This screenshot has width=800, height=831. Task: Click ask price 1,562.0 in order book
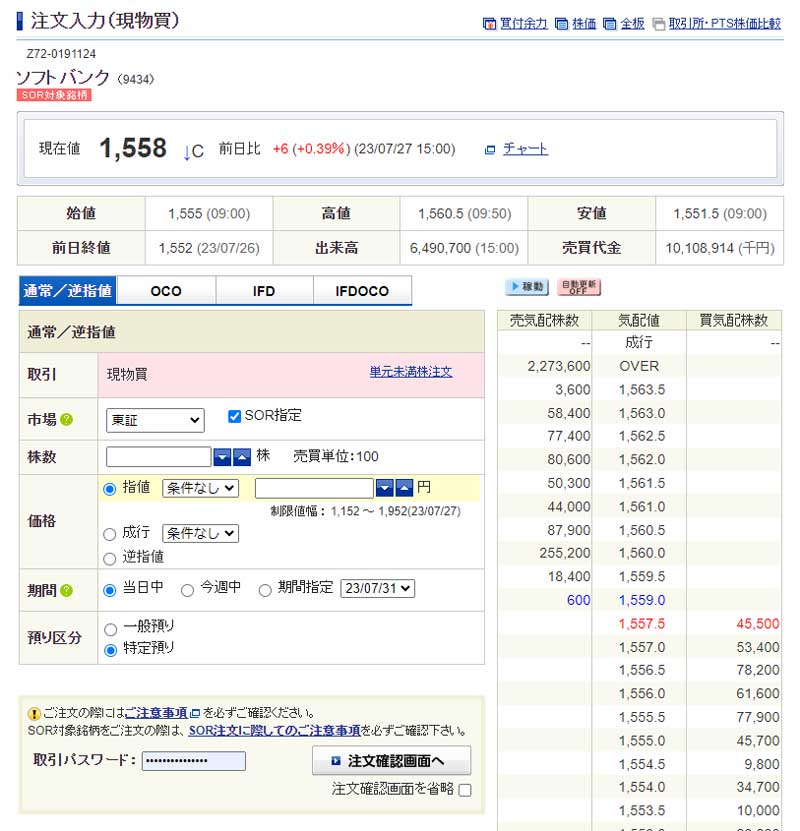[642, 459]
